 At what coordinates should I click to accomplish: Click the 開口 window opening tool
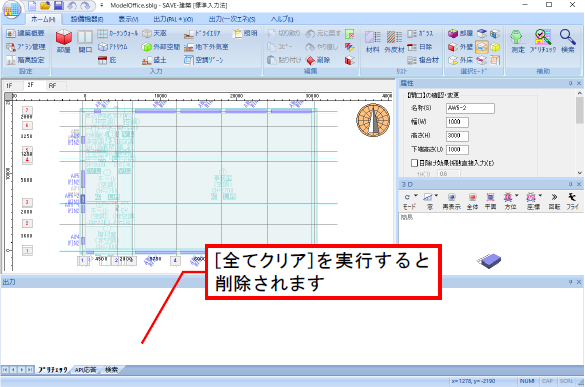pyautogui.click(x=85, y=41)
